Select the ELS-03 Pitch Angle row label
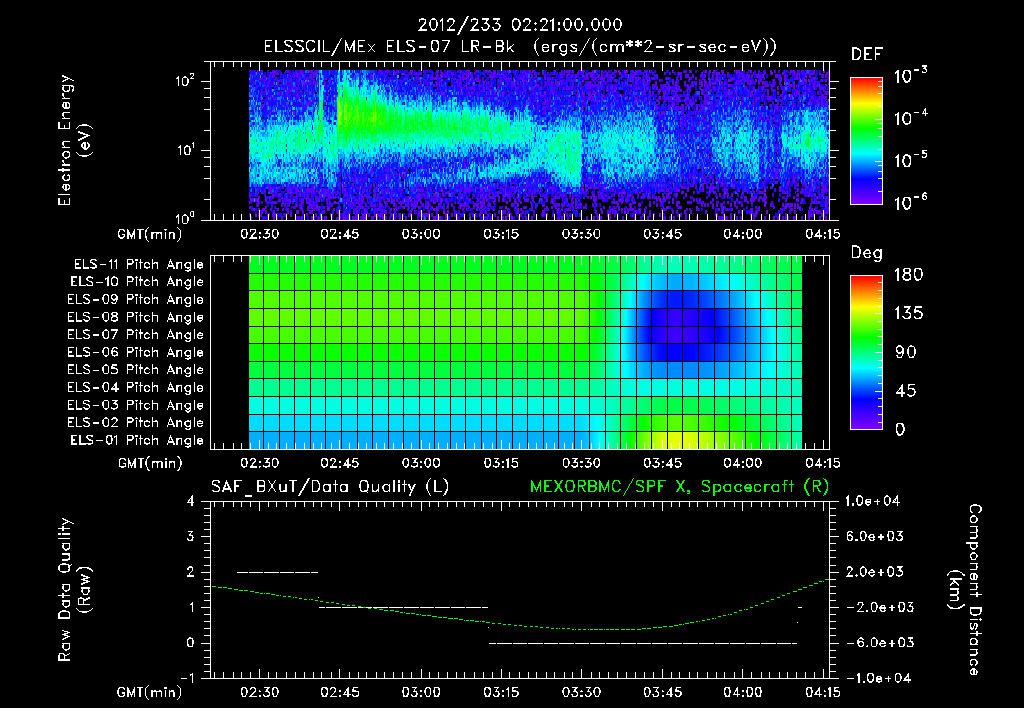Image resolution: width=1024 pixels, height=708 pixels. [x=136, y=405]
